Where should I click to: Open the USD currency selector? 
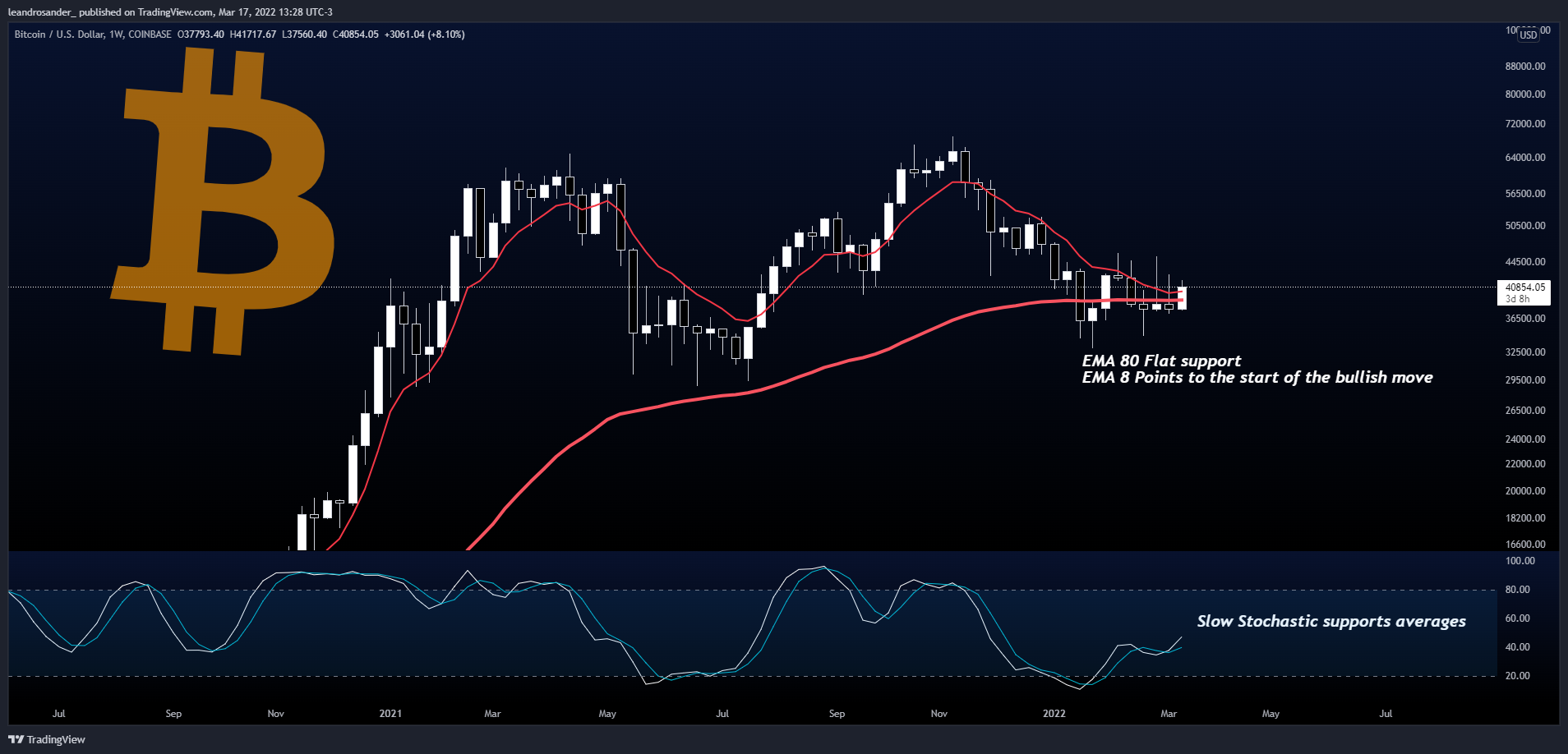click(x=1528, y=34)
